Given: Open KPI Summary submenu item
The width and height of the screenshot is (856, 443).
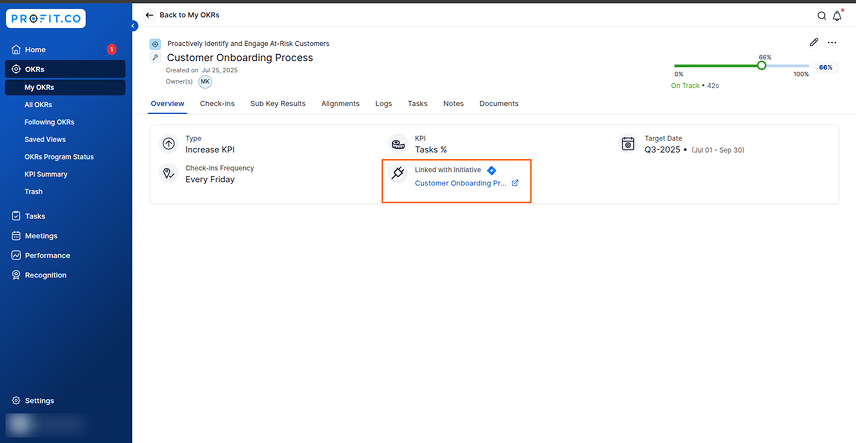Looking at the screenshot, I should click(x=46, y=174).
